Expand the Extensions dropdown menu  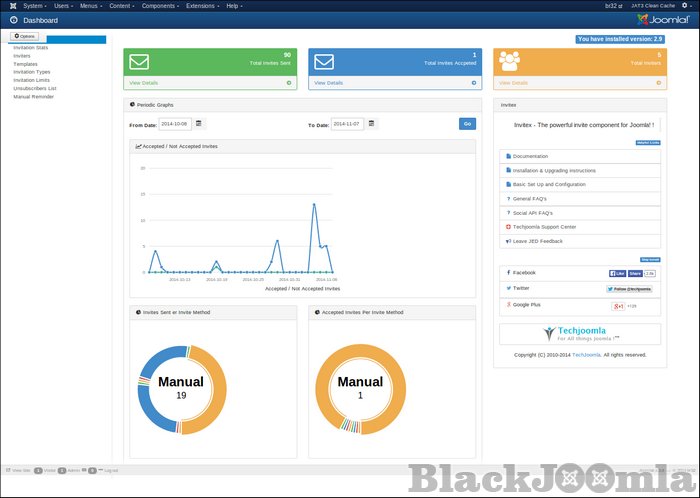(203, 6)
